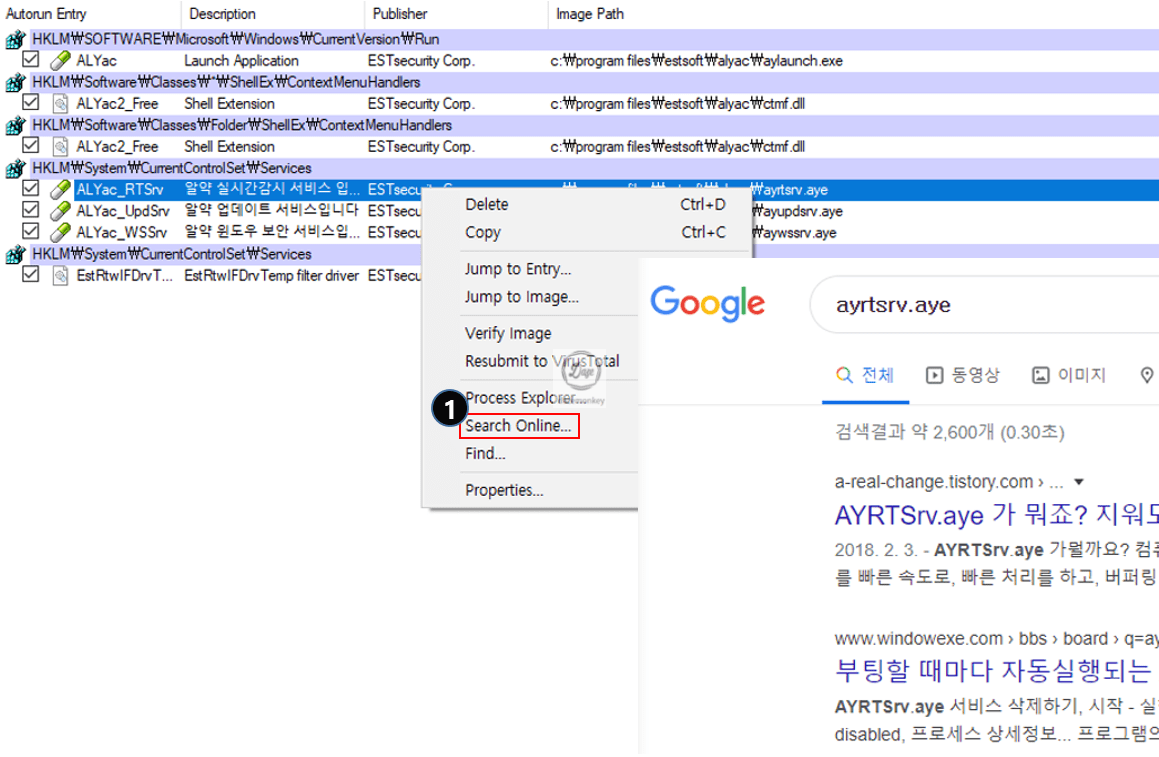The image size is (1159, 757).
Task: Switch to the 전체 search tab
Action: pyautogui.click(x=865, y=376)
